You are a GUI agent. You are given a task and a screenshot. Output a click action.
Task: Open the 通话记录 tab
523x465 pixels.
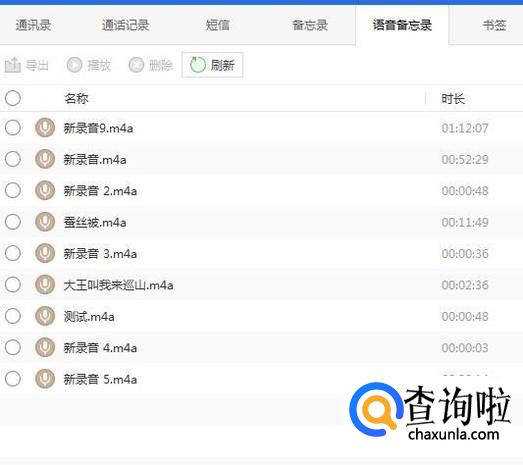coord(125,25)
